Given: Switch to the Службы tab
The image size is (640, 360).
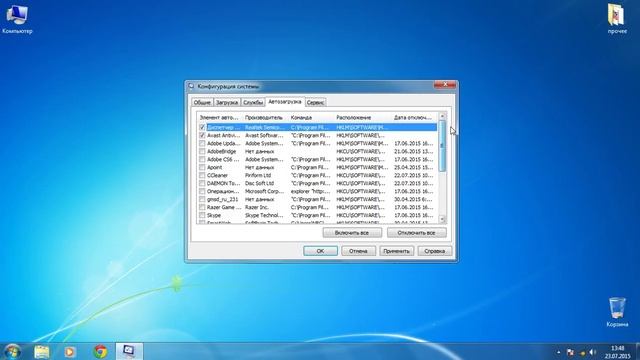Looking at the screenshot, I should (253, 102).
